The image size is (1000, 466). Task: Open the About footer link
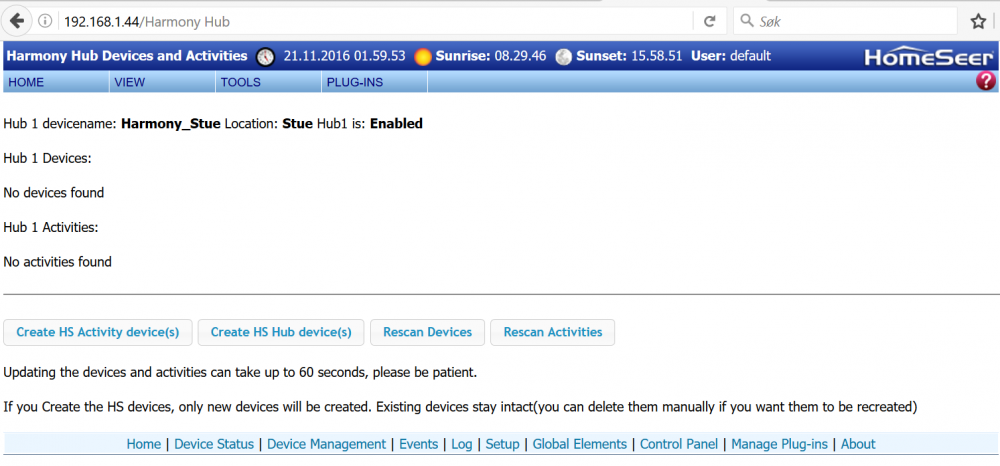click(x=858, y=444)
